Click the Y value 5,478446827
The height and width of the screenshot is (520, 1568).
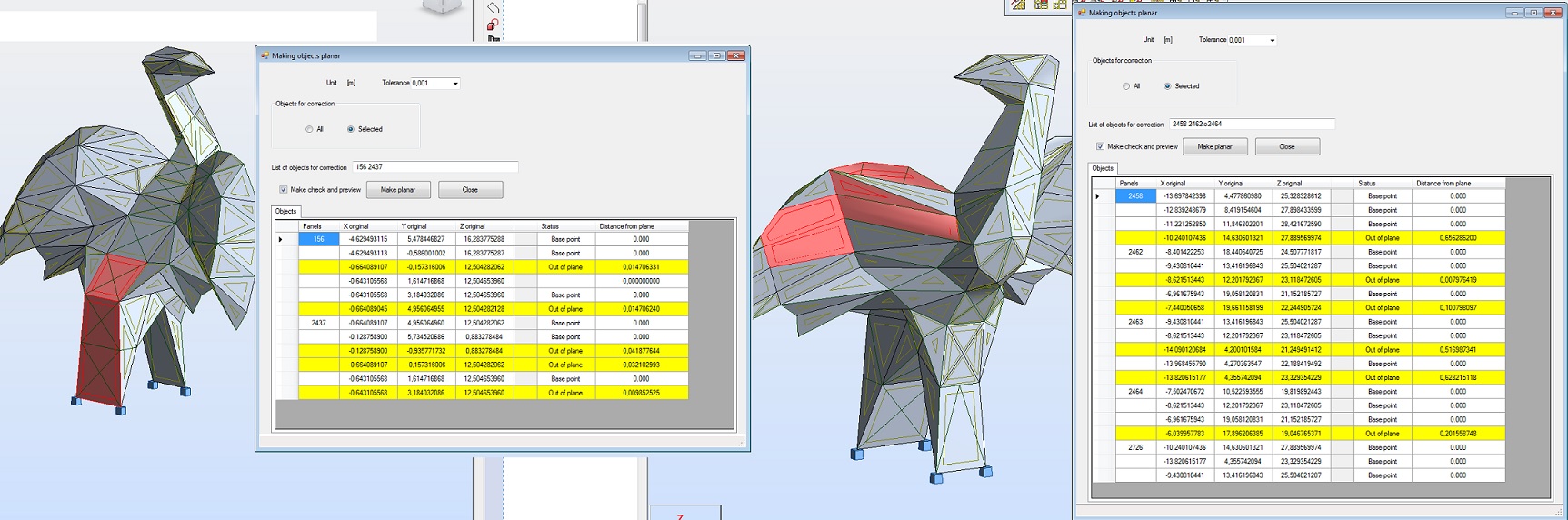pyautogui.click(x=427, y=239)
